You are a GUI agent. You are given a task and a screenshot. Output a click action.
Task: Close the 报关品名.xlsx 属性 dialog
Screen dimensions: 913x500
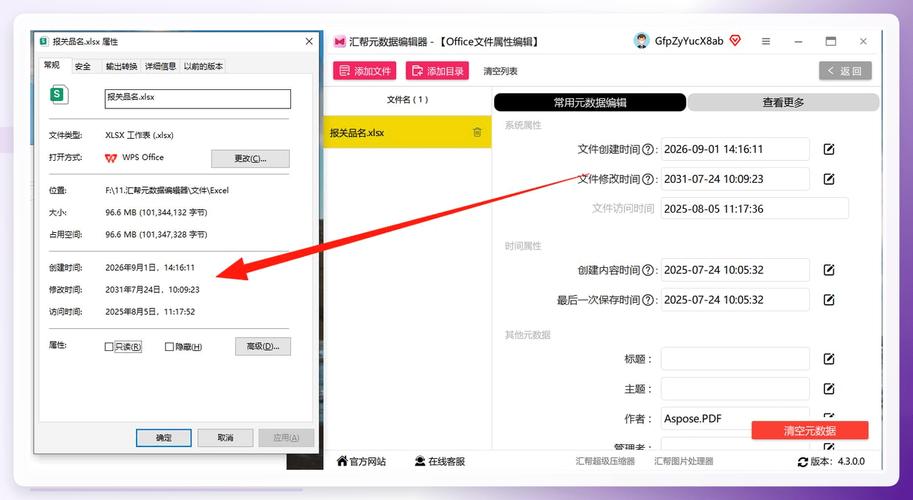tap(309, 41)
